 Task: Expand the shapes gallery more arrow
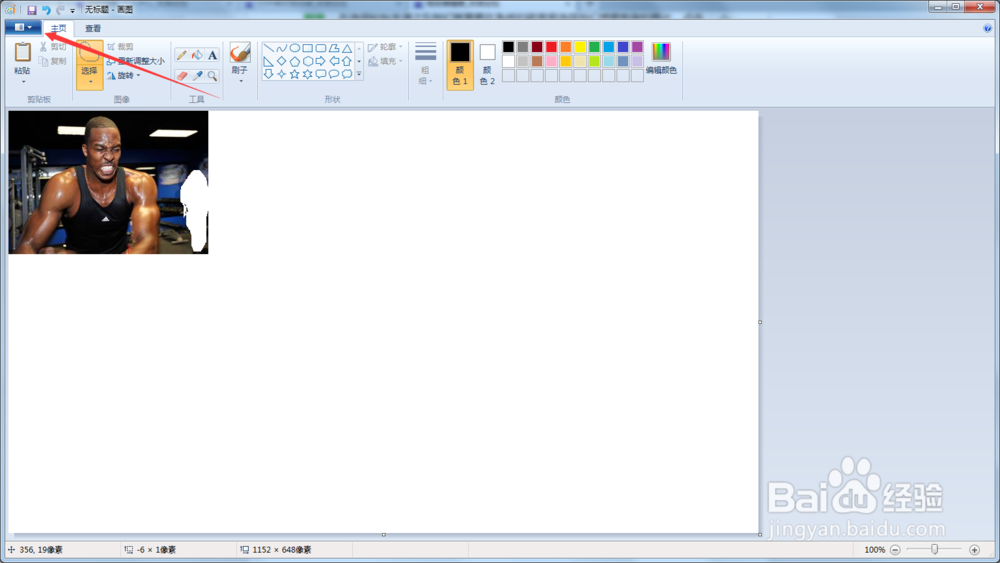(x=359, y=74)
